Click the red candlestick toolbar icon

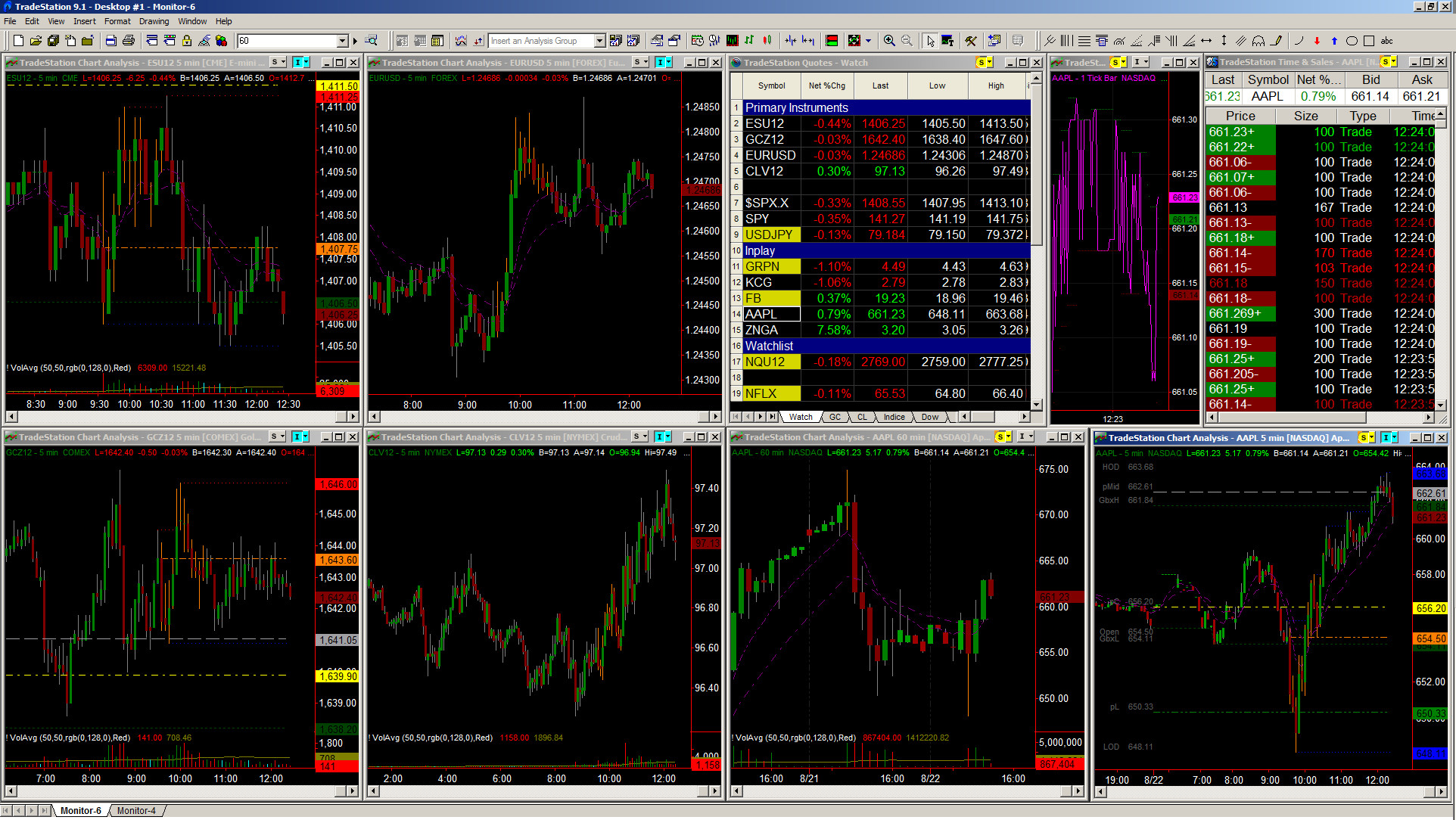click(x=767, y=41)
